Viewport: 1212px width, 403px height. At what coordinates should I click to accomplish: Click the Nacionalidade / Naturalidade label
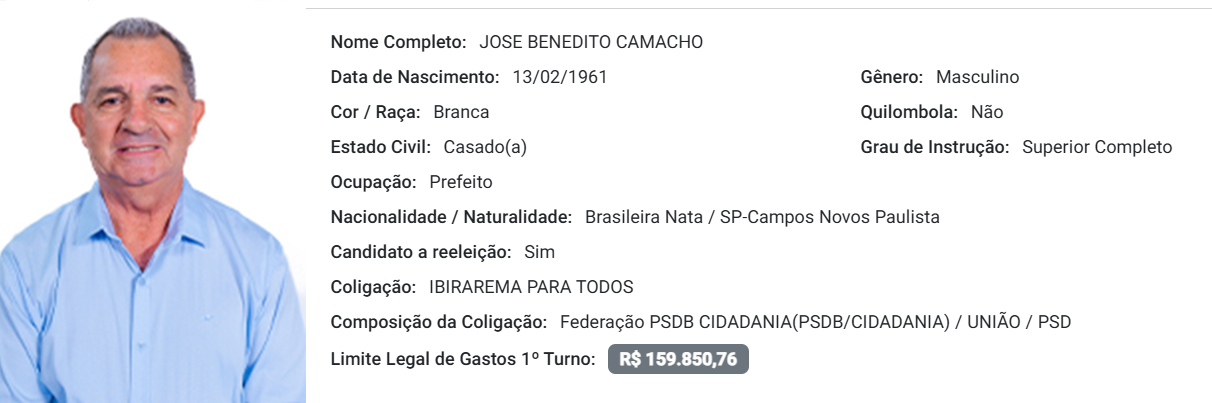tap(451, 217)
